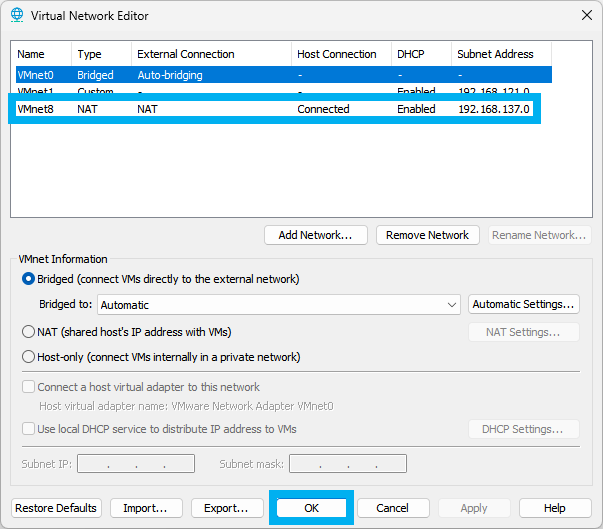Close the Virtual Network Editor dialog
This screenshot has height=529, width=603.
click(x=586, y=15)
